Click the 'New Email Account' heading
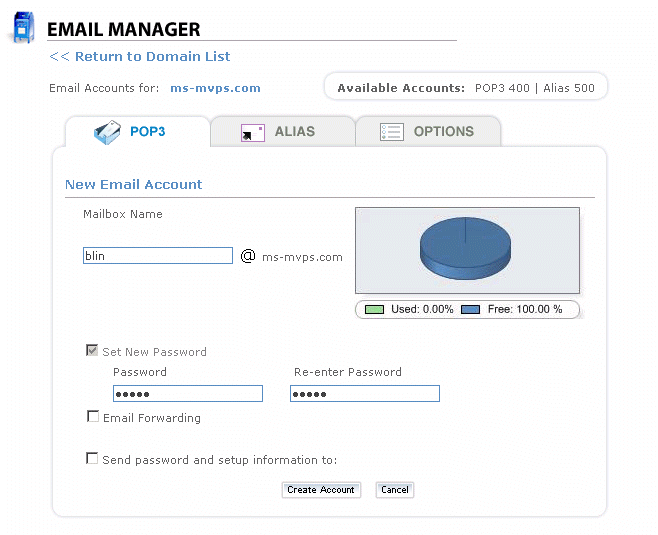 [x=134, y=184]
